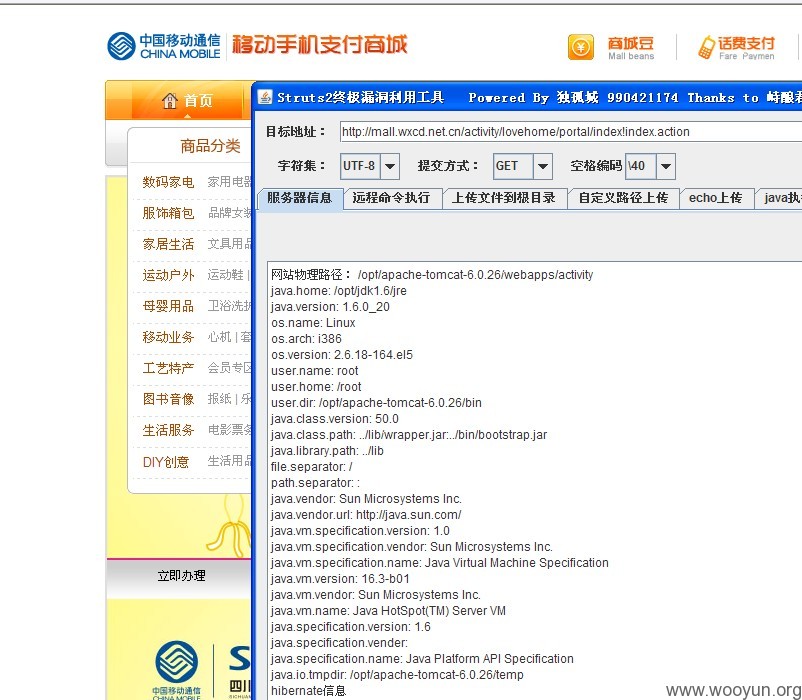
Task: Open the 自定义路径上传 tab
Action: (623, 198)
